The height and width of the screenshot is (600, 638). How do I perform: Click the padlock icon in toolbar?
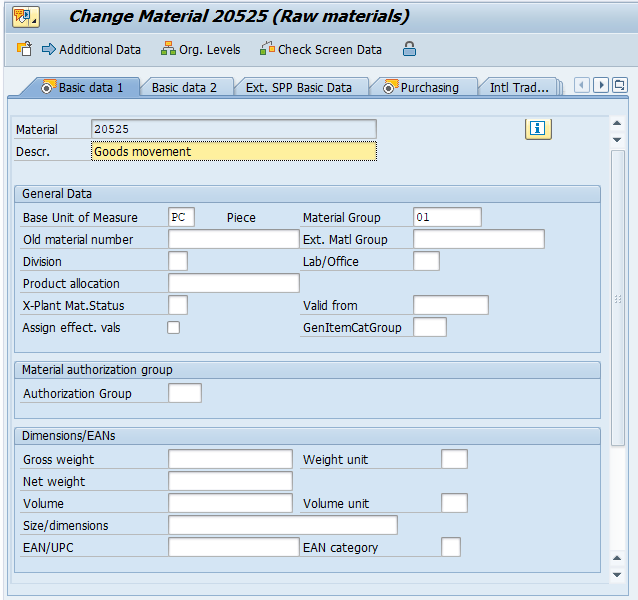(409, 49)
